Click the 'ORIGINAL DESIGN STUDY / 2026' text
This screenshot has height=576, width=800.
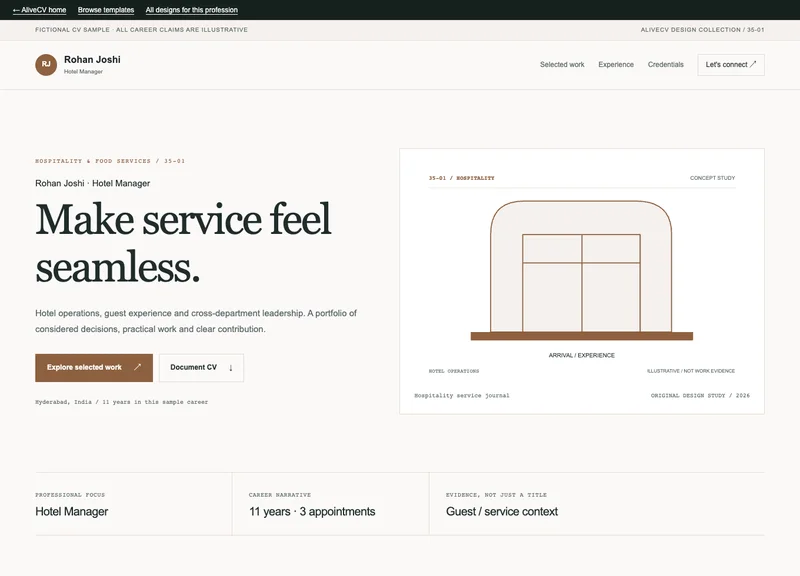coord(700,395)
